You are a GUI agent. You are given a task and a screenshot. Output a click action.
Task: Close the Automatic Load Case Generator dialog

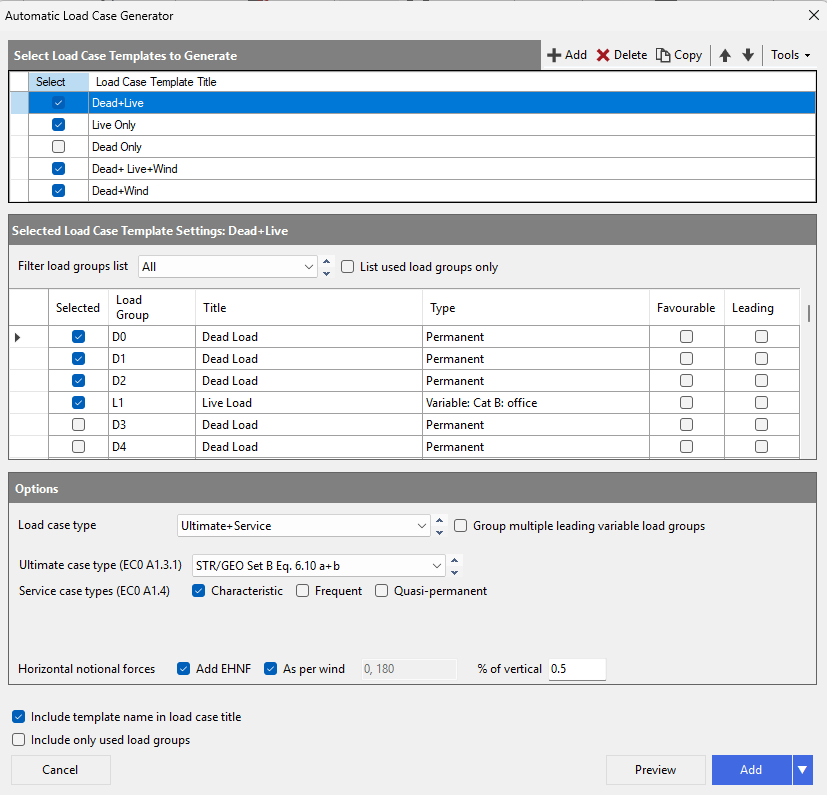pyautogui.click(x=812, y=15)
